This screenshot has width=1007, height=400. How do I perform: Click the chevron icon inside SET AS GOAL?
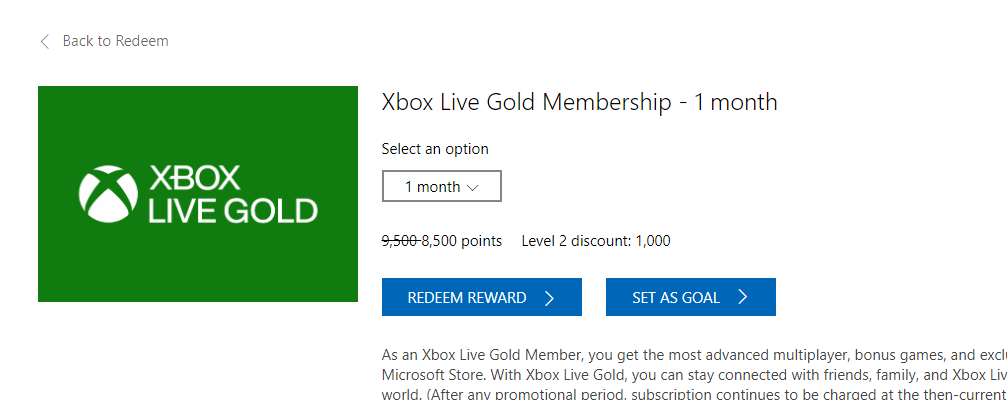pos(742,297)
